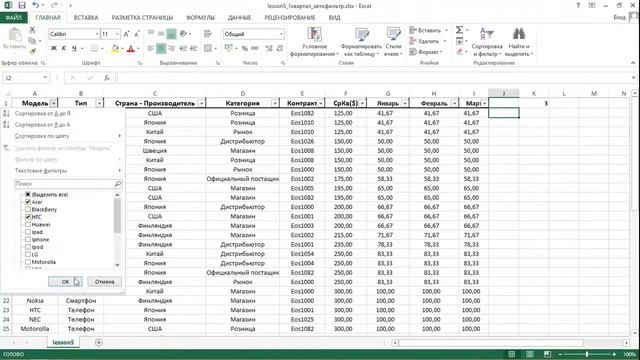Viewport: 640px width, 360px height.
Task: Switch to the ВСТАВКА ribbon tab
Action: coord(86,18)
